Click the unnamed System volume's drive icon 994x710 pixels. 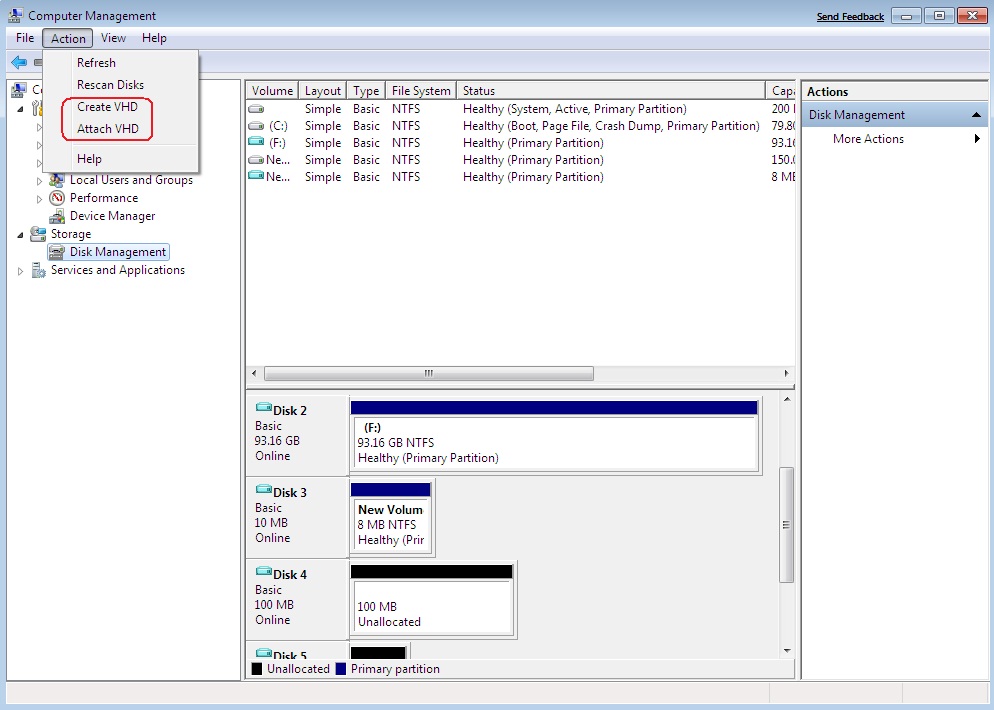coord(256,109)
